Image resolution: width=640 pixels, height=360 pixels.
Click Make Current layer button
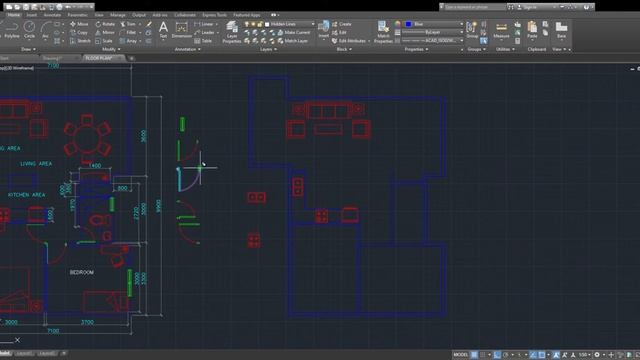(294, 32)
